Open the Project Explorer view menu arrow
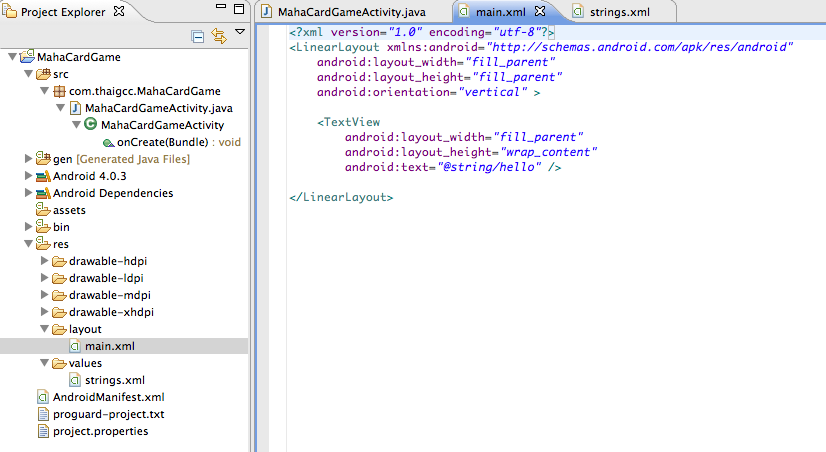This screenshot has width=826, height=452. pyautogui.click(x=240, y=32)
